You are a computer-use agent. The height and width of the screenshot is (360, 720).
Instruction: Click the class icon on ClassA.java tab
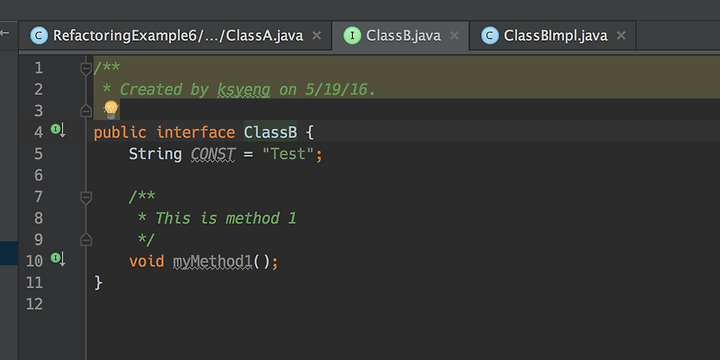click(39, 35)
